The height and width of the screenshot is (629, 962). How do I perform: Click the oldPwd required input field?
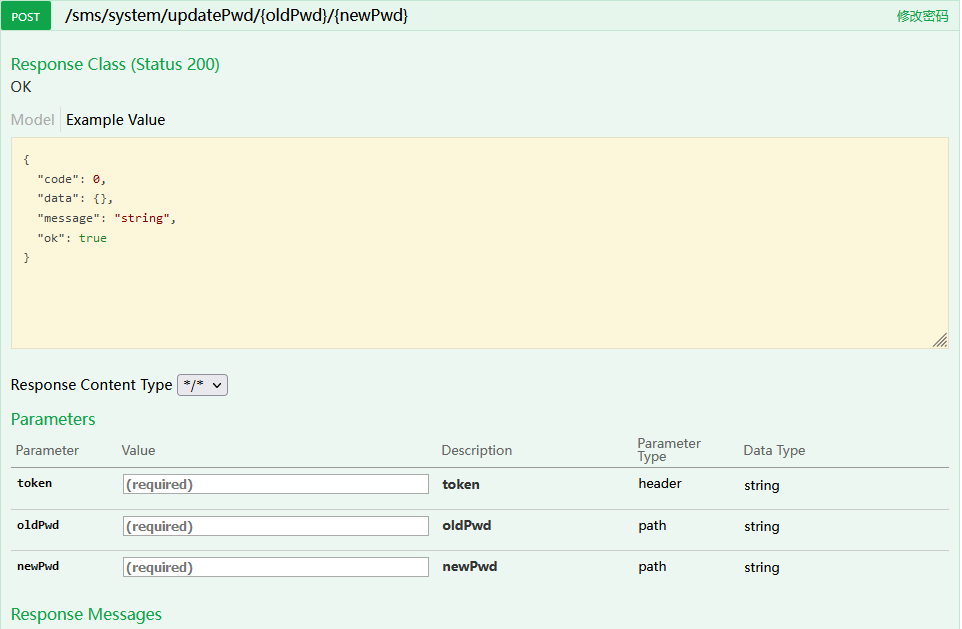[x=275, y=526]
